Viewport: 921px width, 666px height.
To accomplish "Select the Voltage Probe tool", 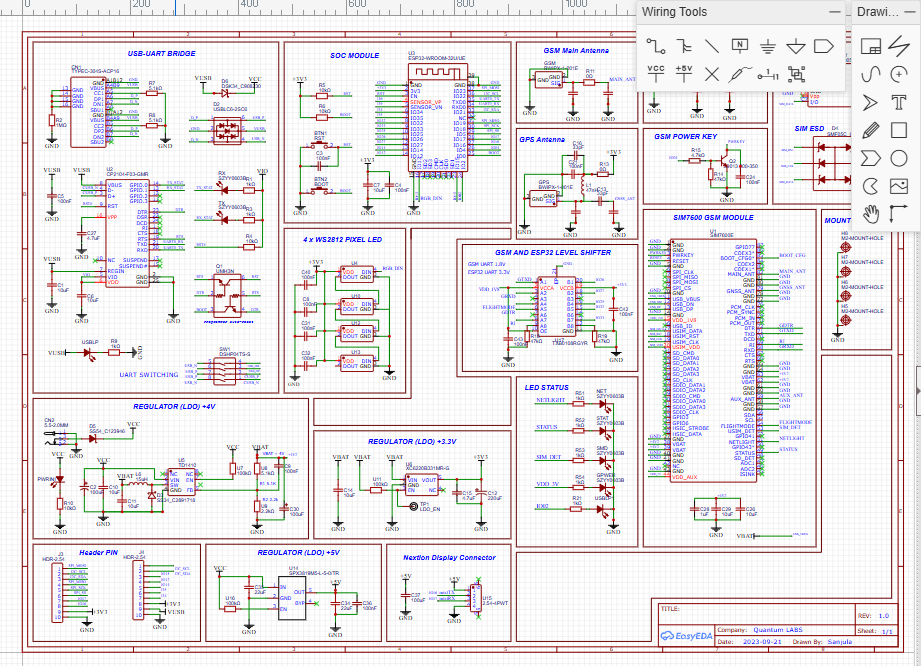I will point(740,74).
